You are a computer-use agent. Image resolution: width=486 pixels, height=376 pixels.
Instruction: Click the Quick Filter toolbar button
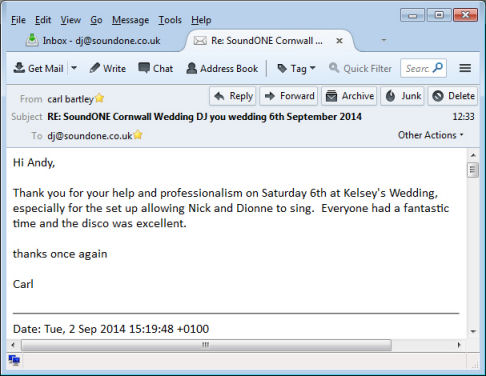pyautogui.click(x=360, y=68)
